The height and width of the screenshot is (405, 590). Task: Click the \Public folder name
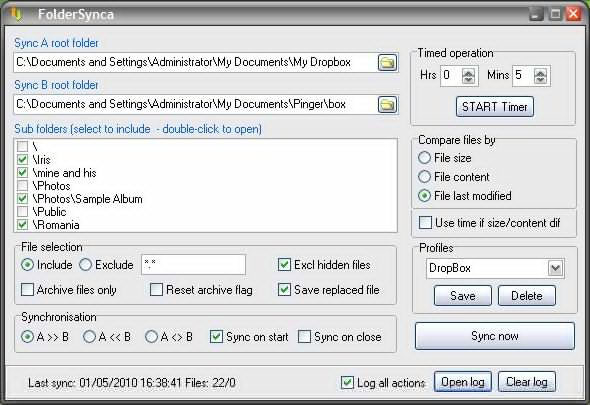tap(49, 212)
